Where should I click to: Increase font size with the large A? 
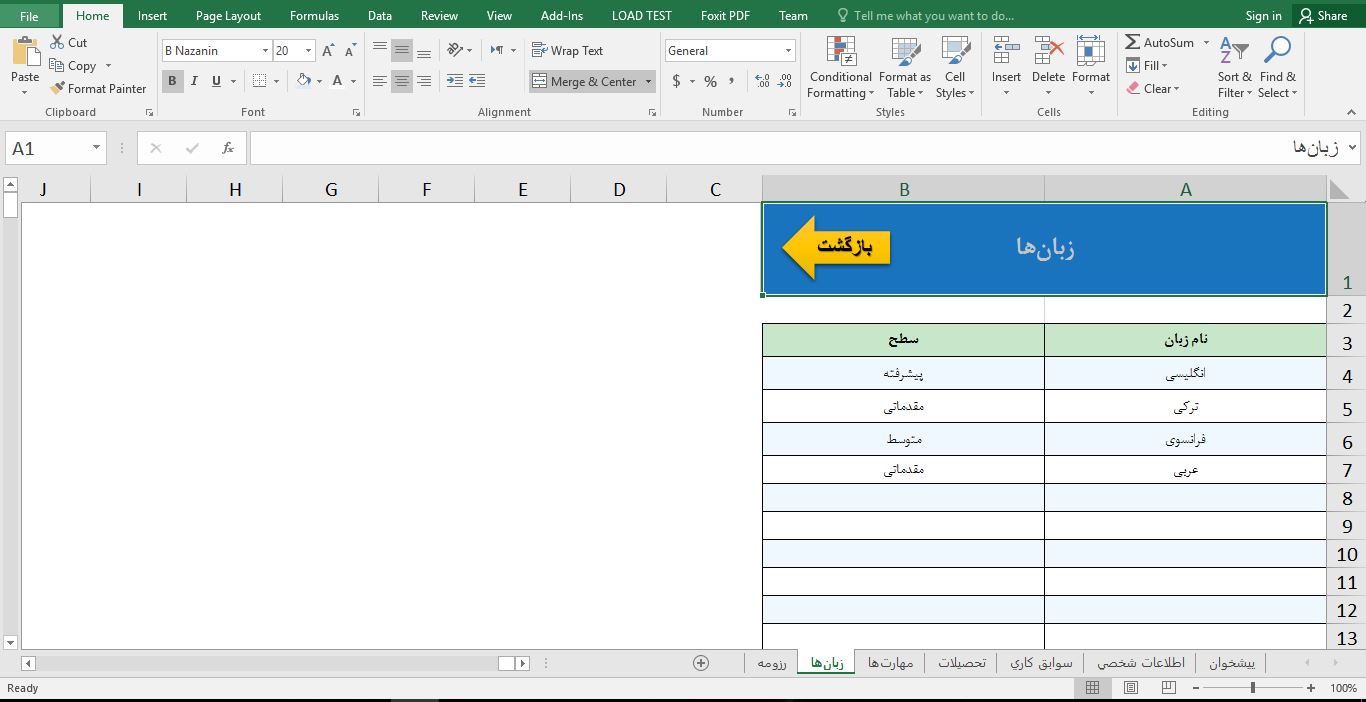[329, 51]
